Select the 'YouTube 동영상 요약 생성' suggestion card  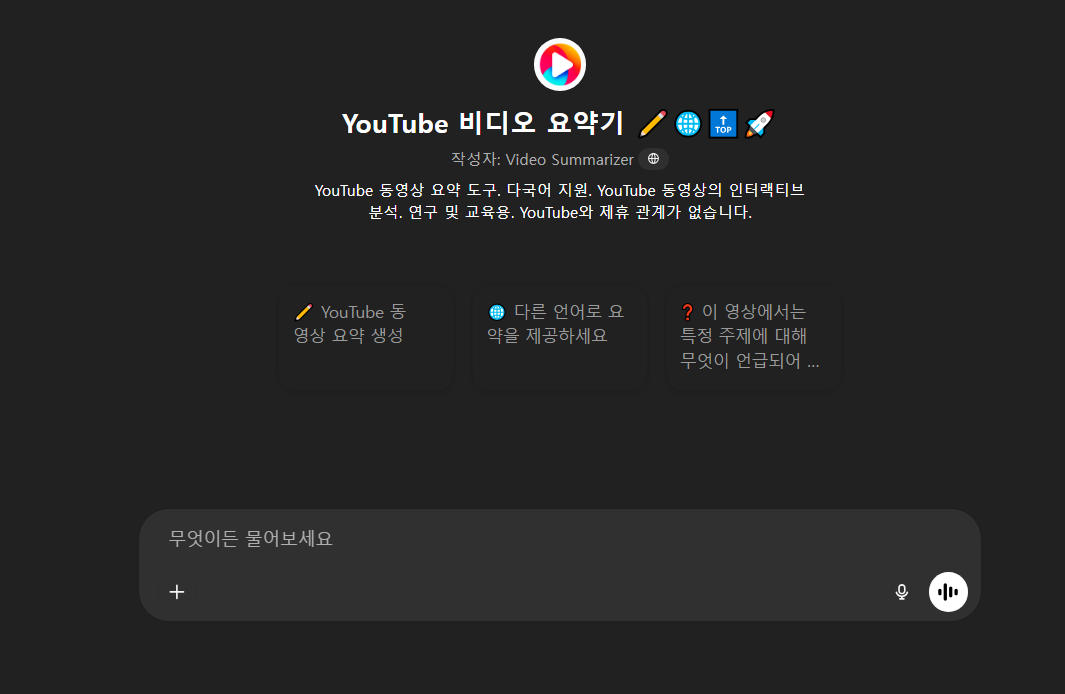366,337
